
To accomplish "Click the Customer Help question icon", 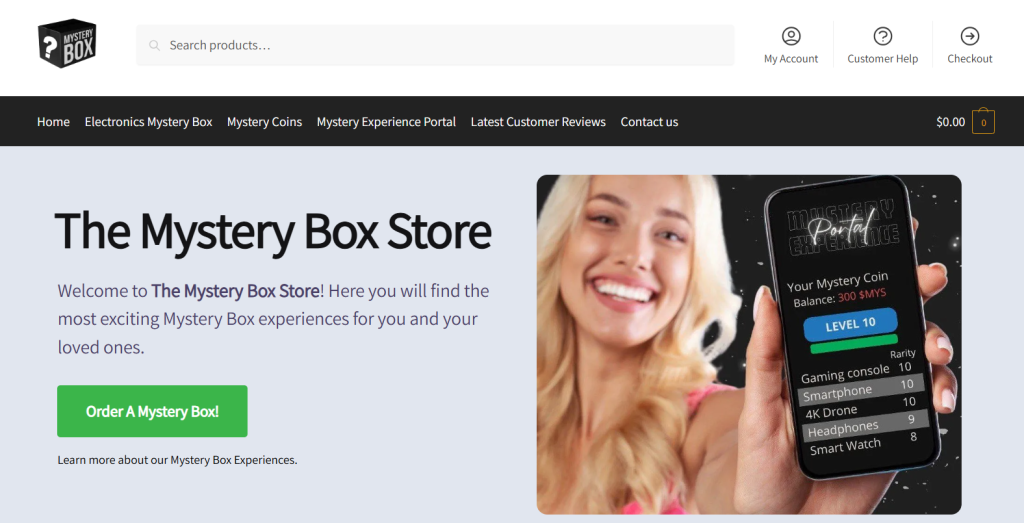I will [882, 36].
